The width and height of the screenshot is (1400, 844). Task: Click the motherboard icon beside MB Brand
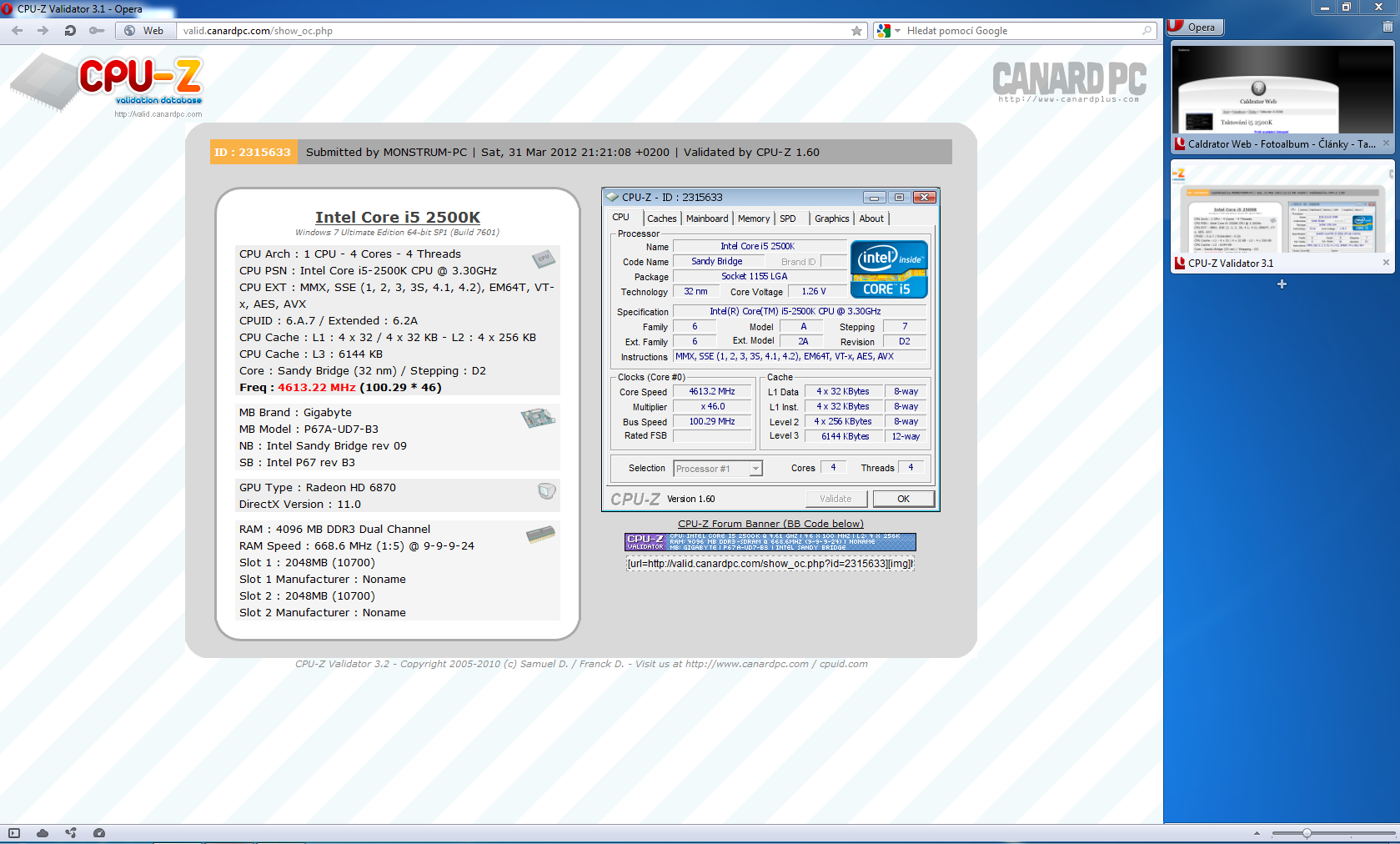(539, 417)
